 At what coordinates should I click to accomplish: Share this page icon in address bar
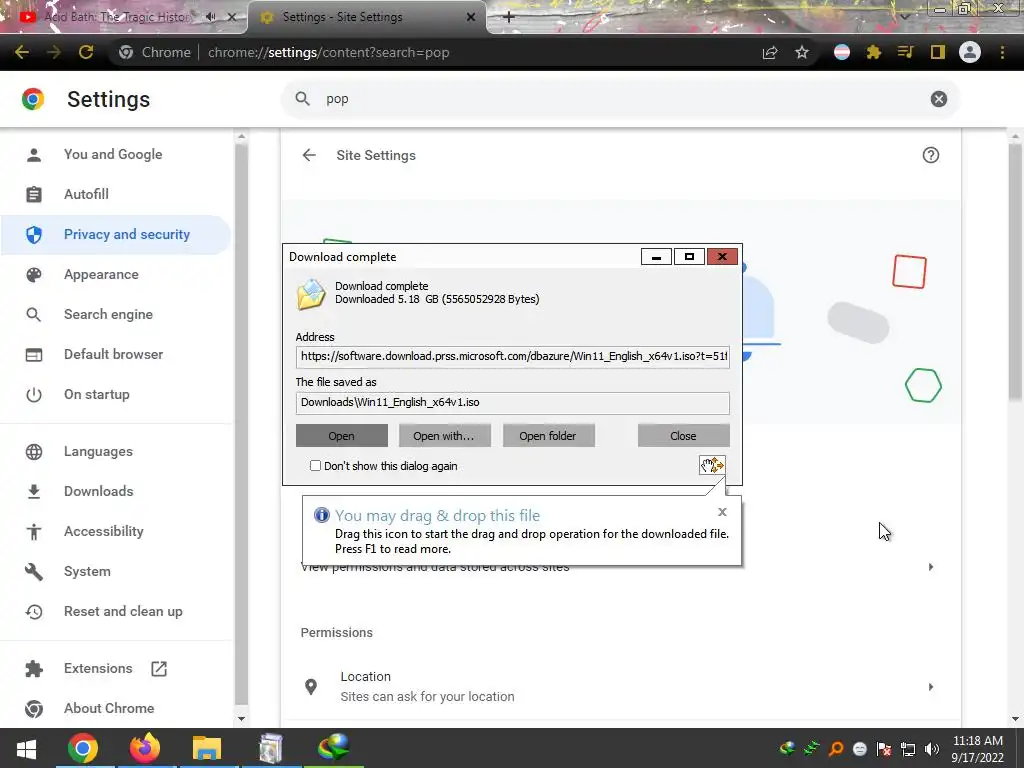(x=770, y=52)
